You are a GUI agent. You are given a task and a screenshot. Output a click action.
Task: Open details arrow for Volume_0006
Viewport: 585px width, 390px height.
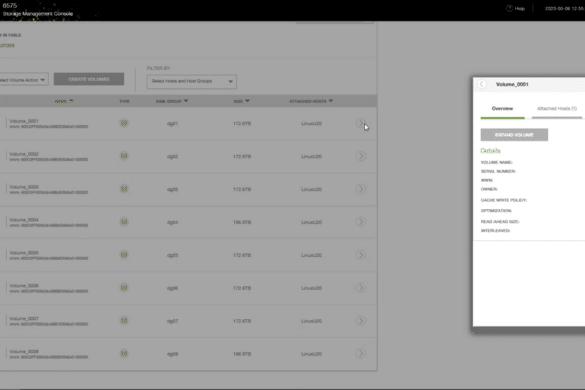(x=360, y=288)
